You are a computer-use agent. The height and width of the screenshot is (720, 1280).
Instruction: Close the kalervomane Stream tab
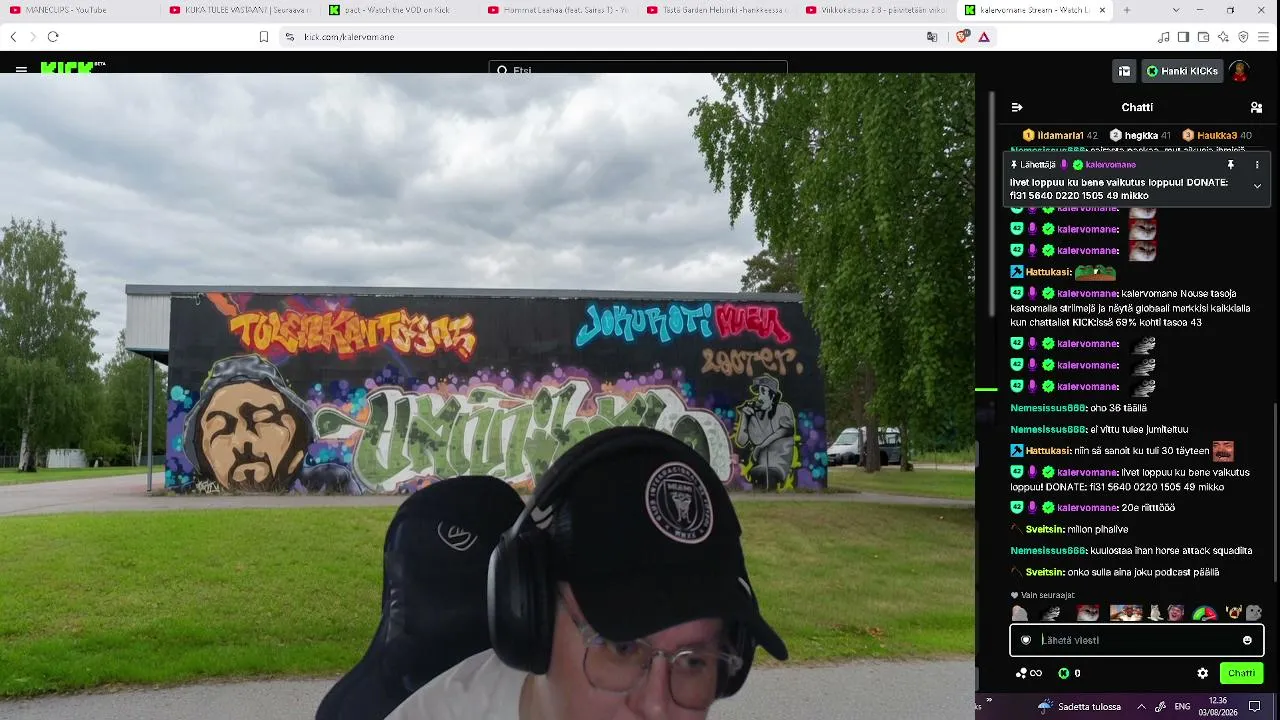(x=1102, y=10)
